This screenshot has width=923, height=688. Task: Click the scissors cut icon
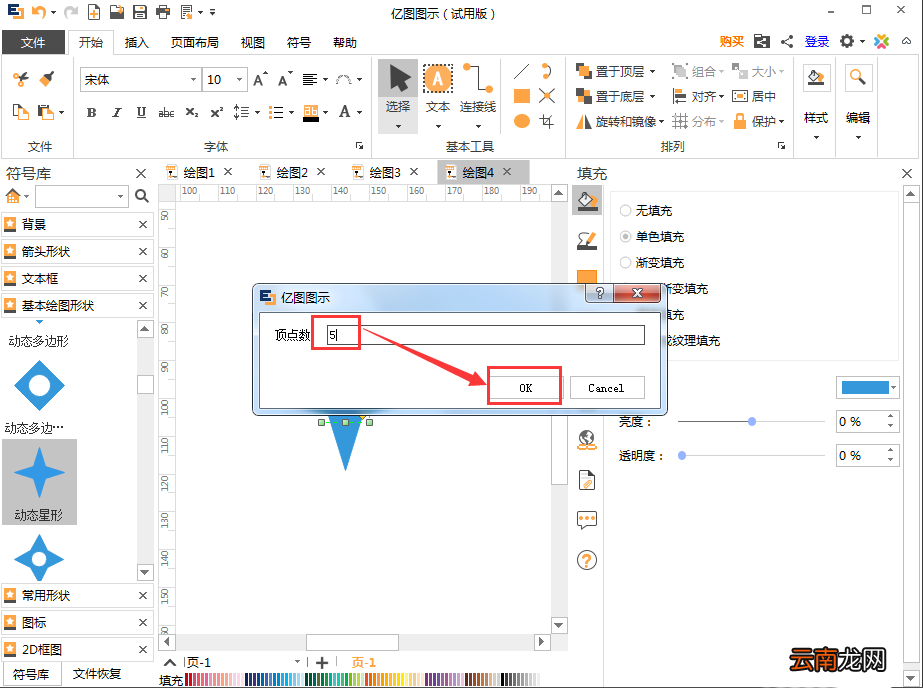coord(21,79)
